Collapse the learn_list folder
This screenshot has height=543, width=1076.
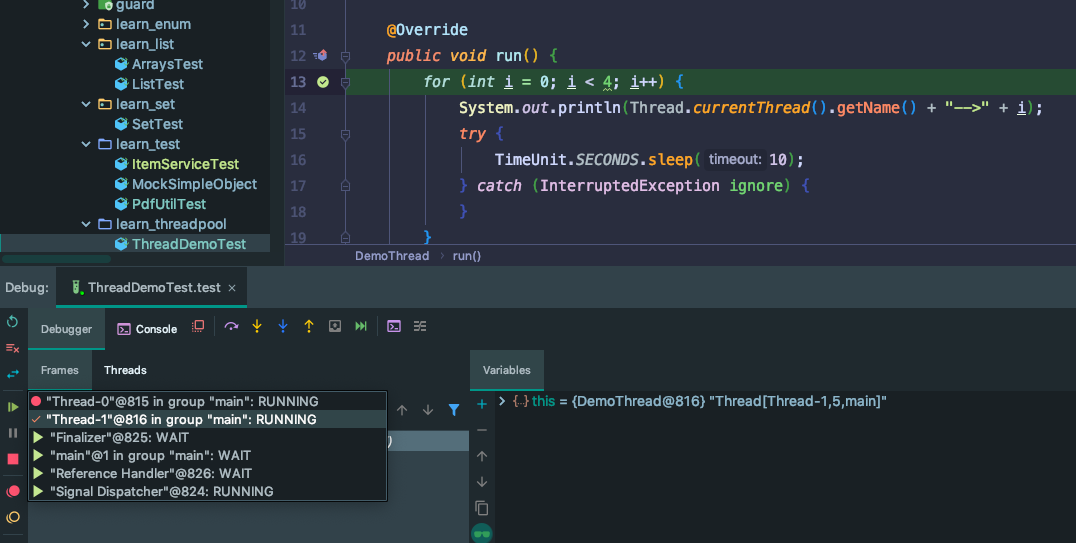(x=86, y=44)
